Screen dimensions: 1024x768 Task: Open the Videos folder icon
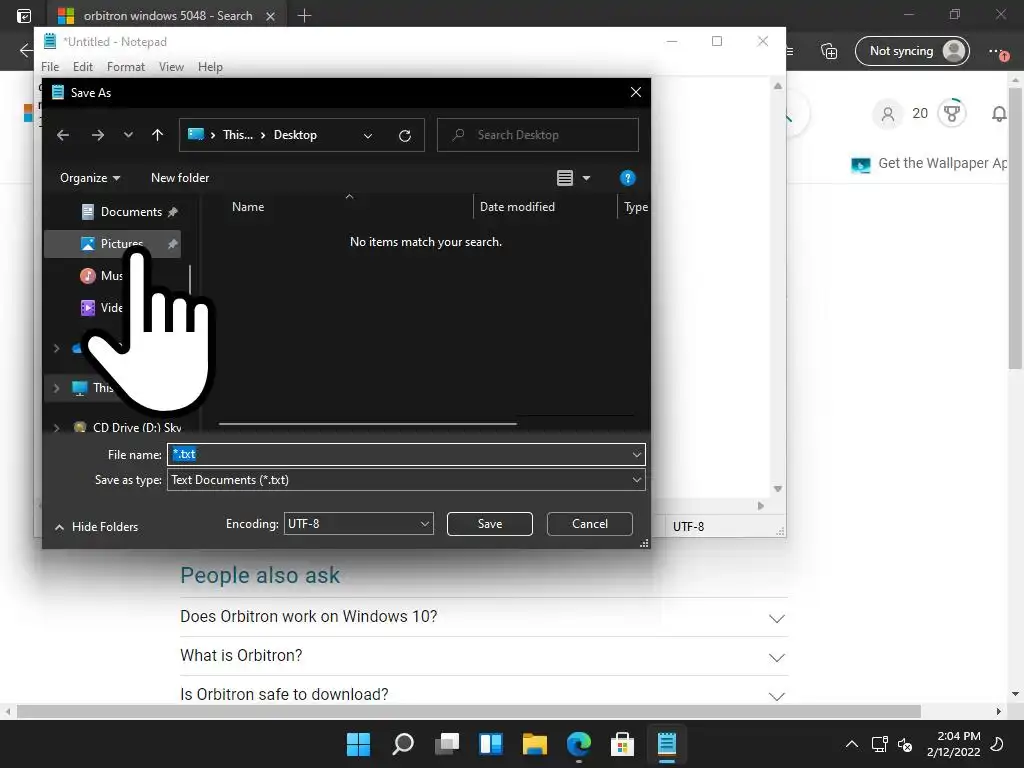pyautogui.click(x=88, y=308)
